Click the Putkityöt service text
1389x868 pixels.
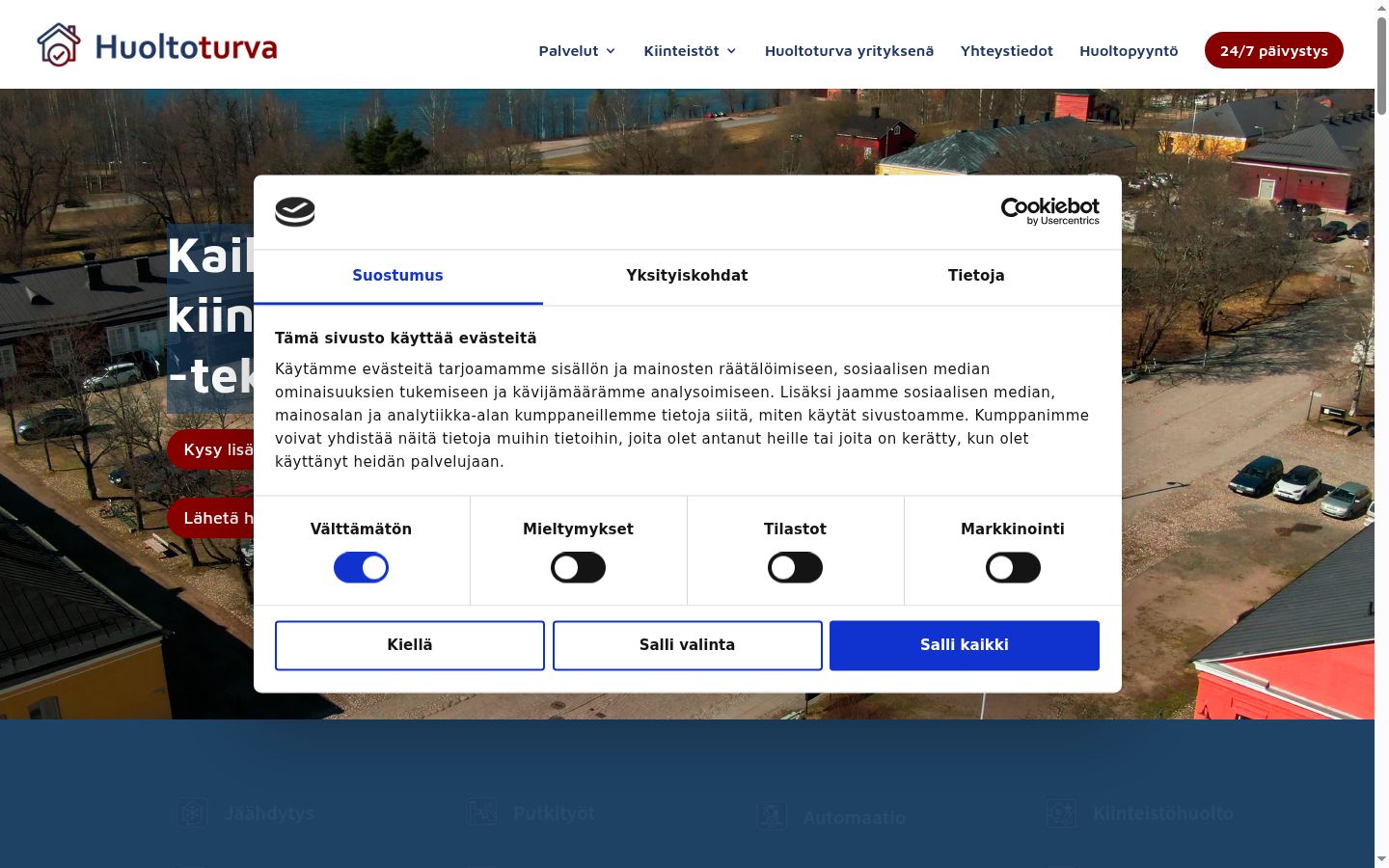tap(554, 813)
